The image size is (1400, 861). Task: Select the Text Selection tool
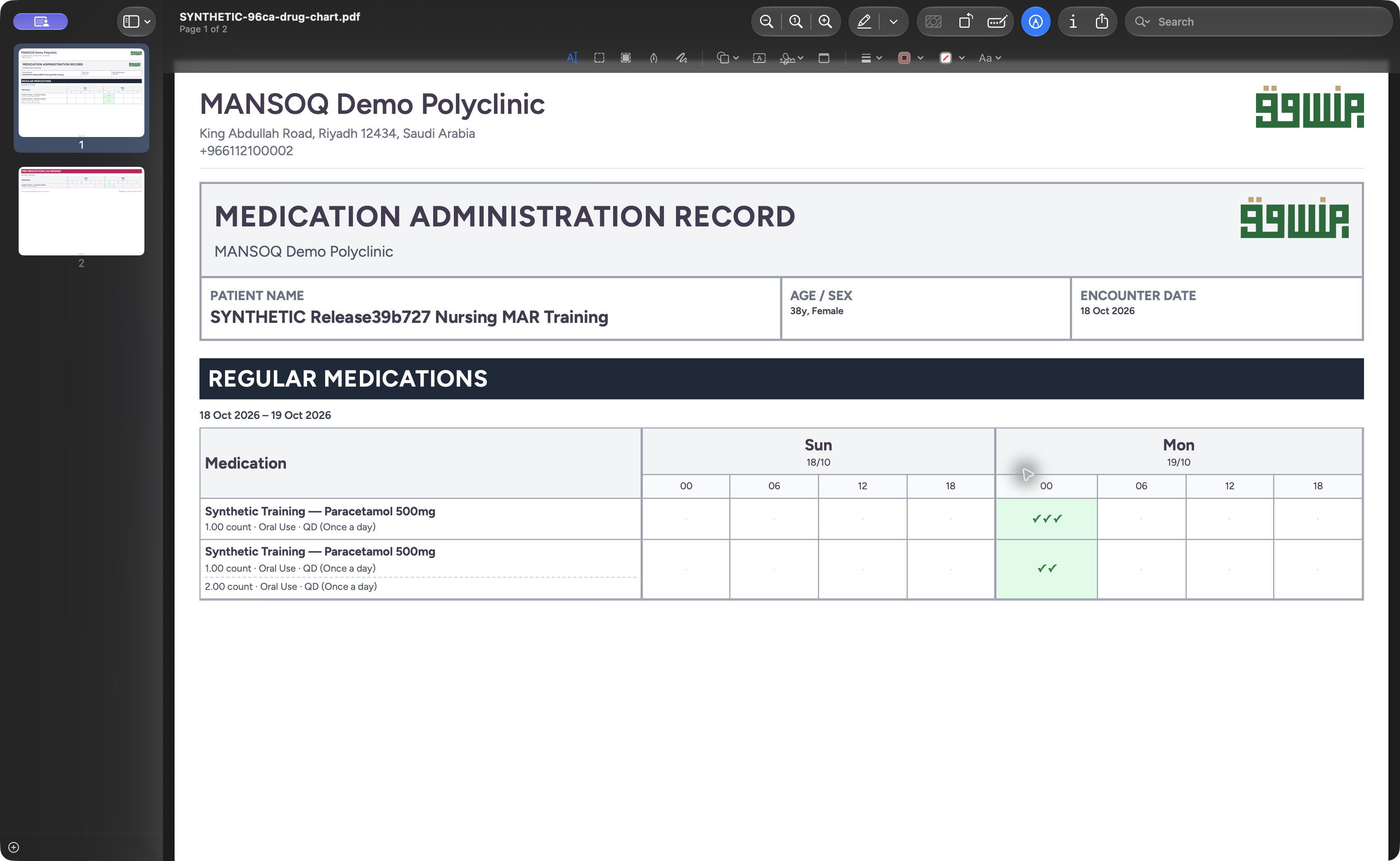(572, 58)
